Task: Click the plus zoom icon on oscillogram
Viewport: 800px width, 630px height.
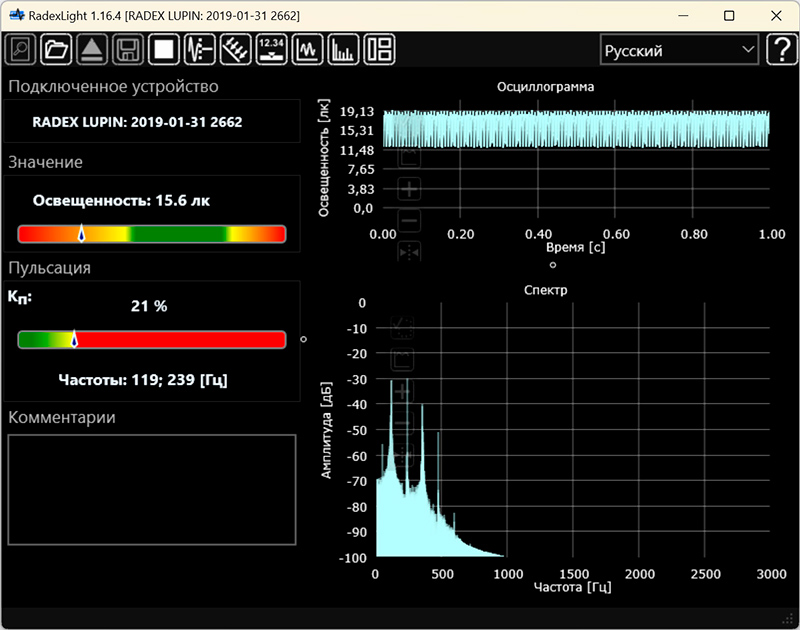Action: coord(410,188)
